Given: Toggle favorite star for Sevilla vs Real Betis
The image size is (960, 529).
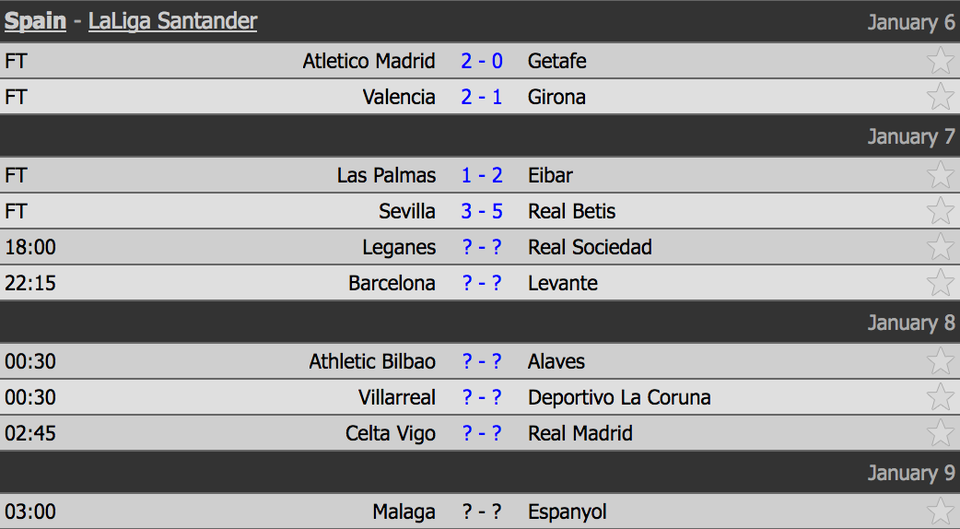Looking at the screenshot, I should 940,211.
